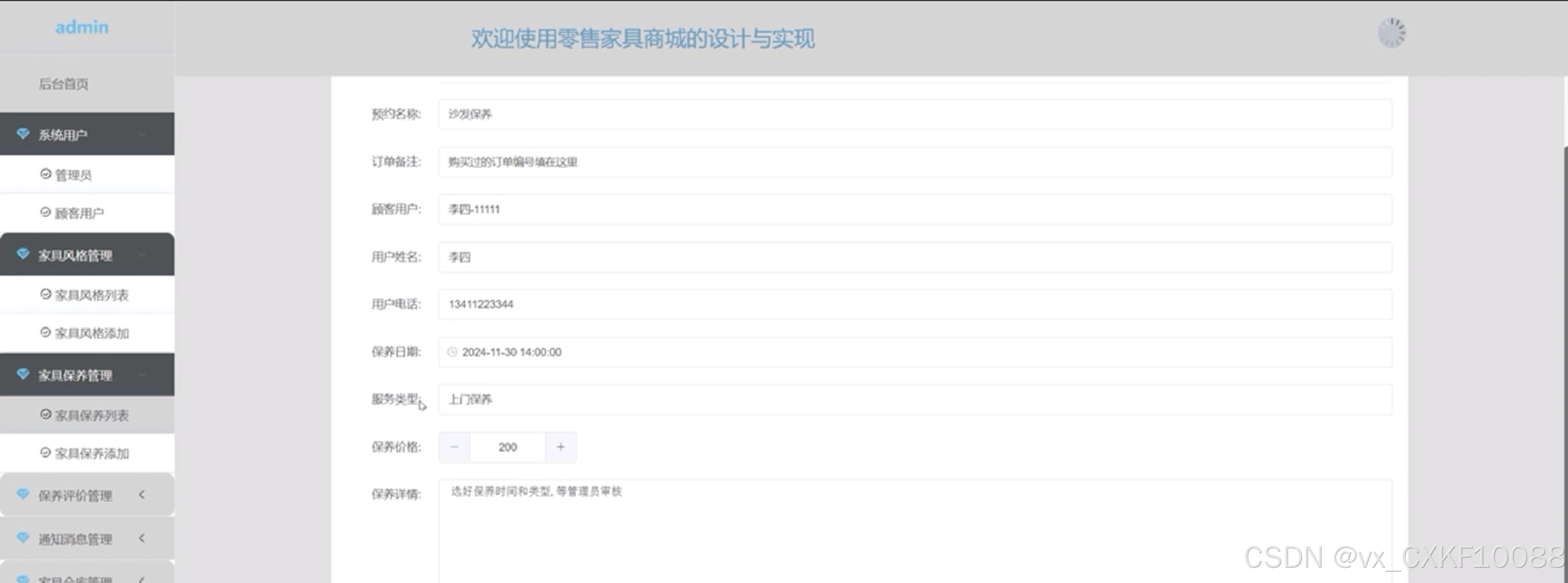Click the diamond icon beside 系统用户
Screen dimensions: 1568x583
coord(23,133)
